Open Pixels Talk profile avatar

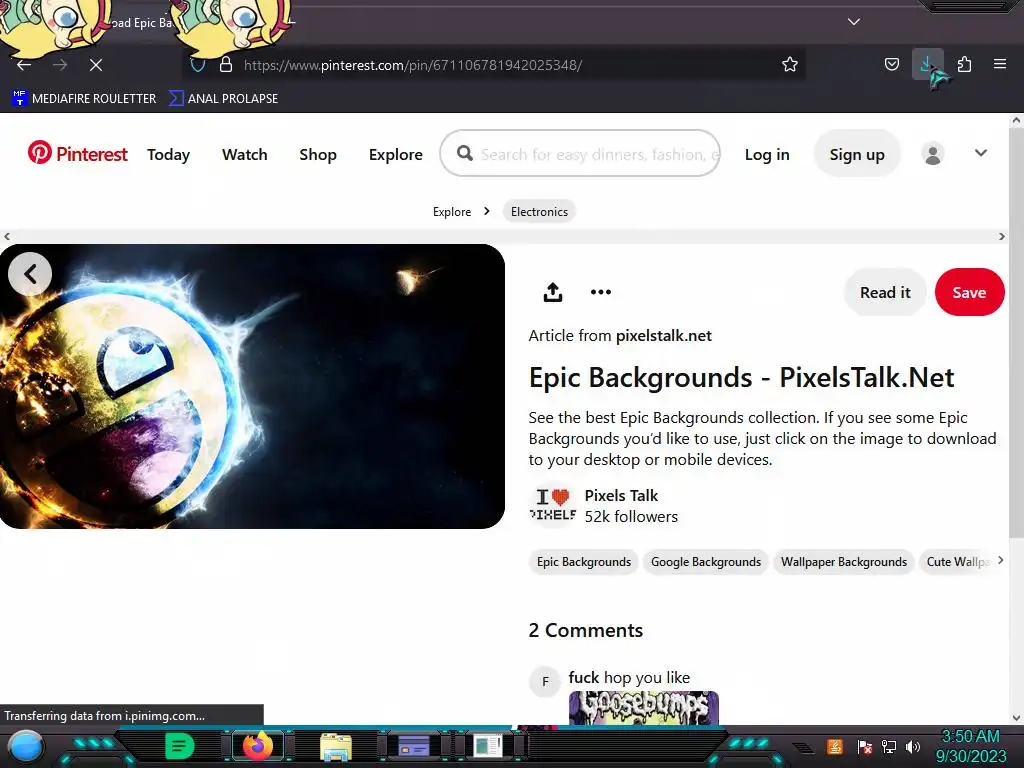(552, 505)
